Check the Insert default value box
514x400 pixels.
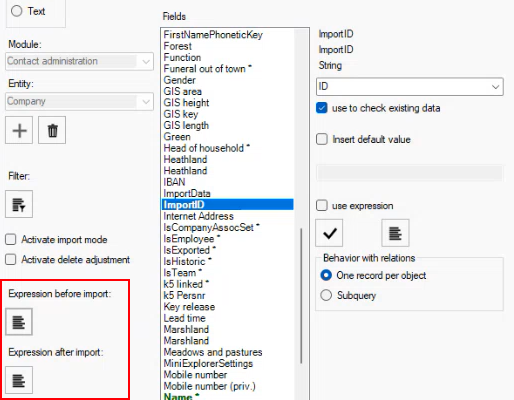coord(322,139)
